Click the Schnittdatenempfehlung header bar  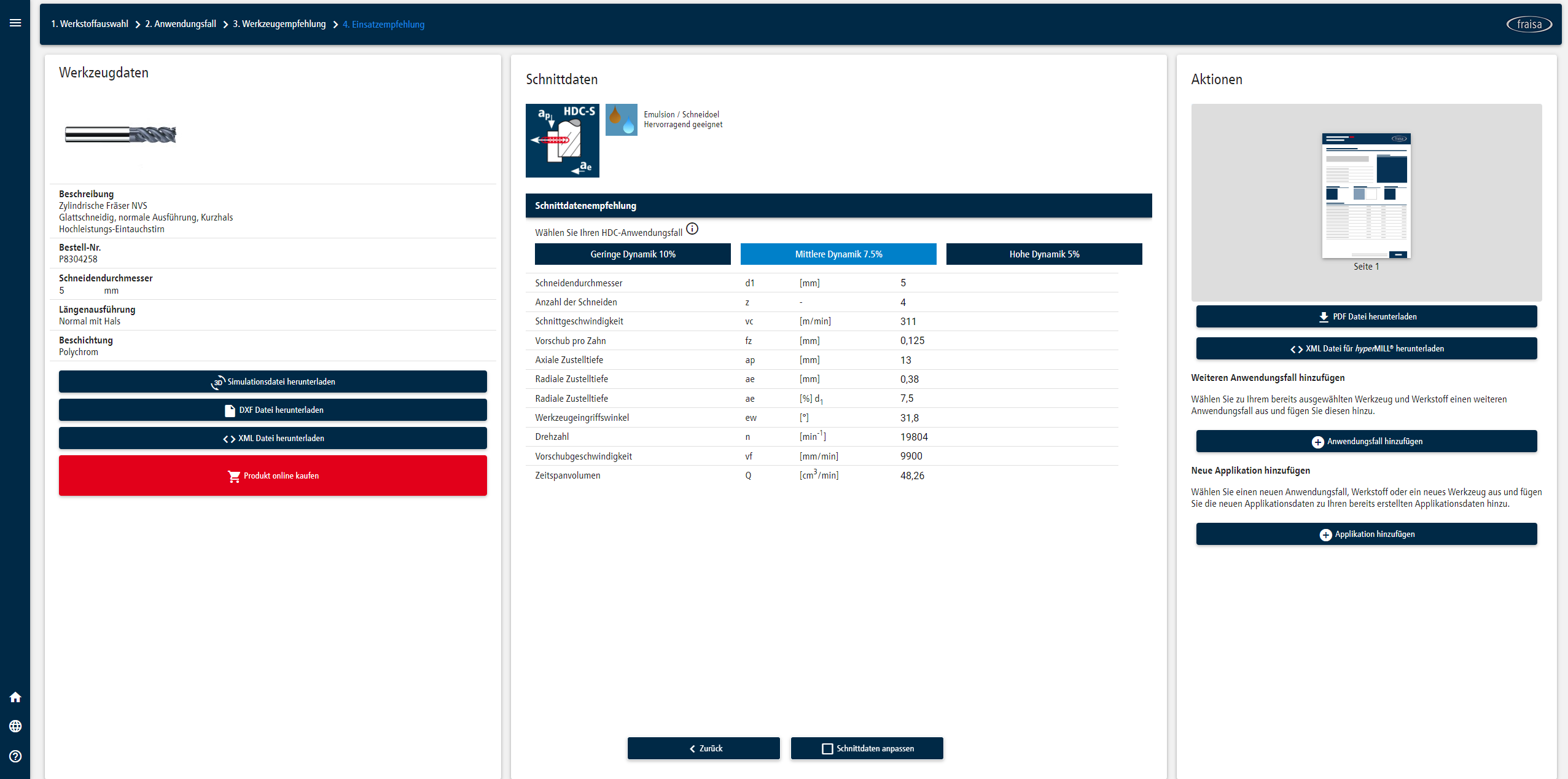[x=838, y=205]
